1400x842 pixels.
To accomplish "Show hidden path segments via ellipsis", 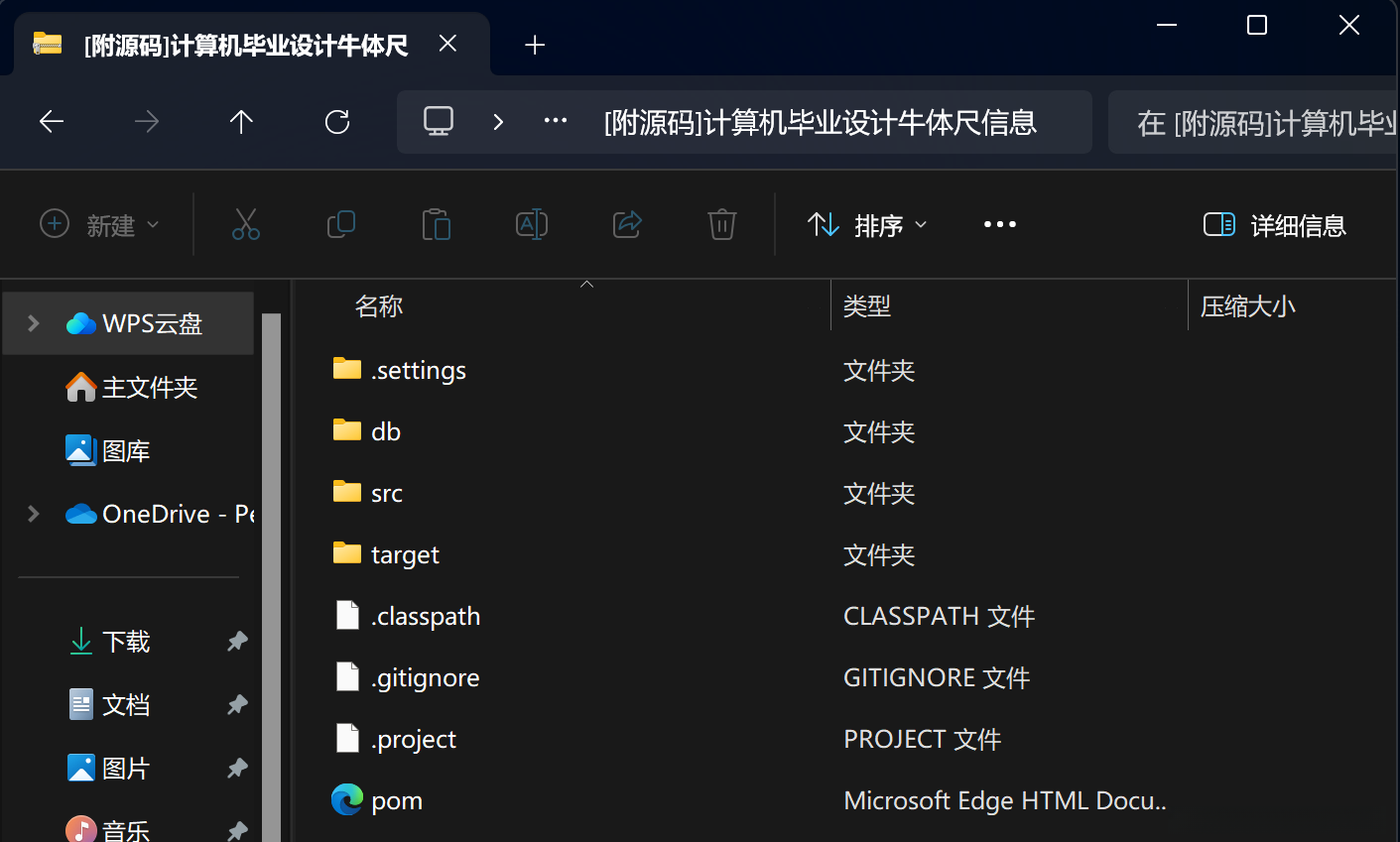I will 556,121.
